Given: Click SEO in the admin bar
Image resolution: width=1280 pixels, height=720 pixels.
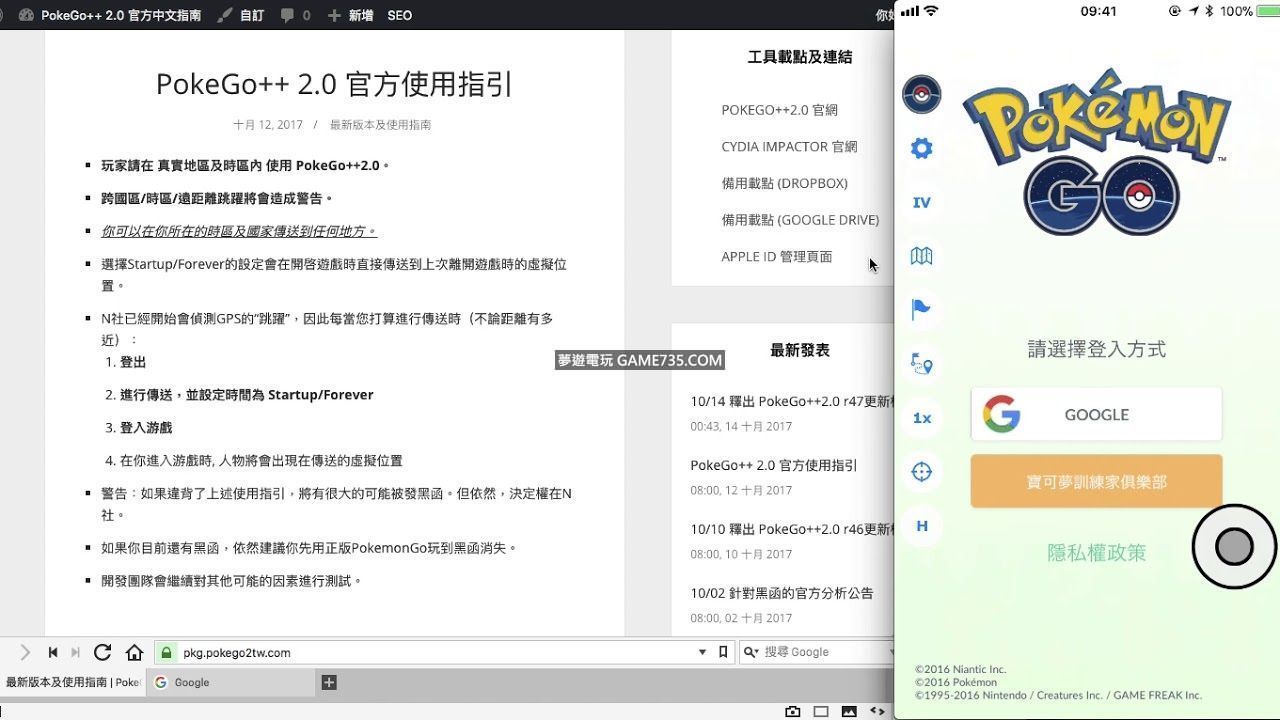Looking at the screenshot, I should point(399,15).
